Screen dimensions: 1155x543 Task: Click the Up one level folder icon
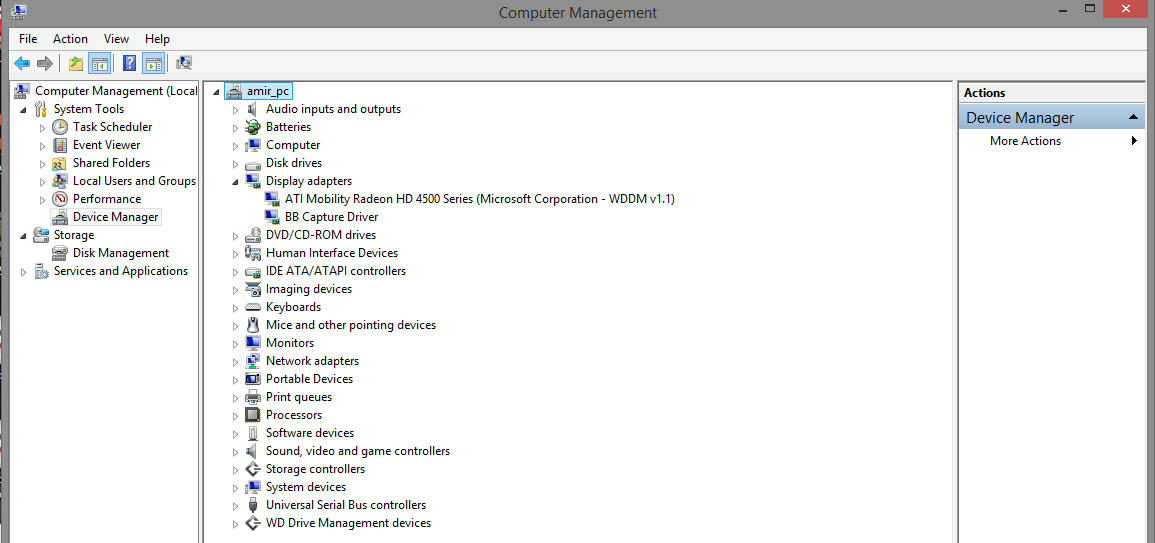tap(76, 63)
